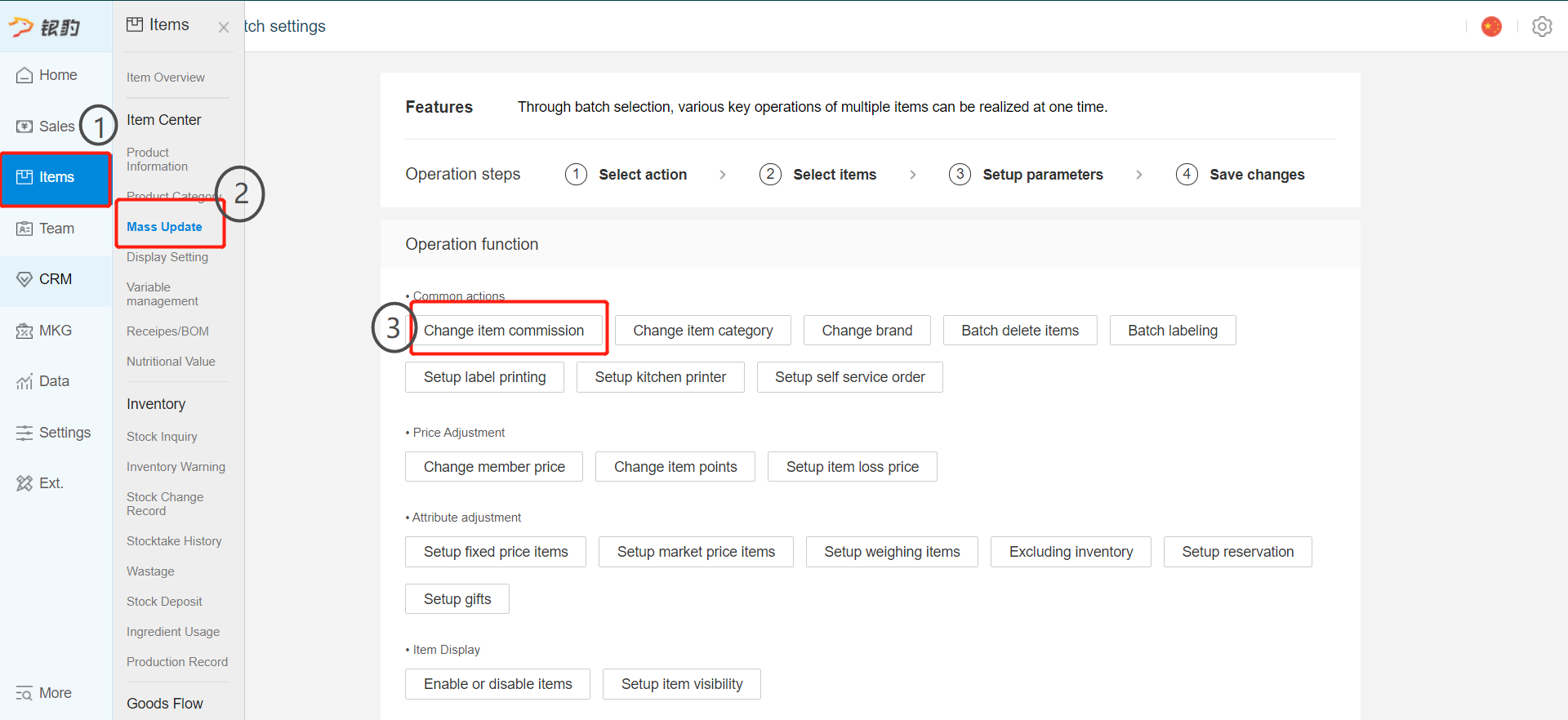
Task: Open Nutritional Value page
Action: pyautogui.click(x=171, y=362)
